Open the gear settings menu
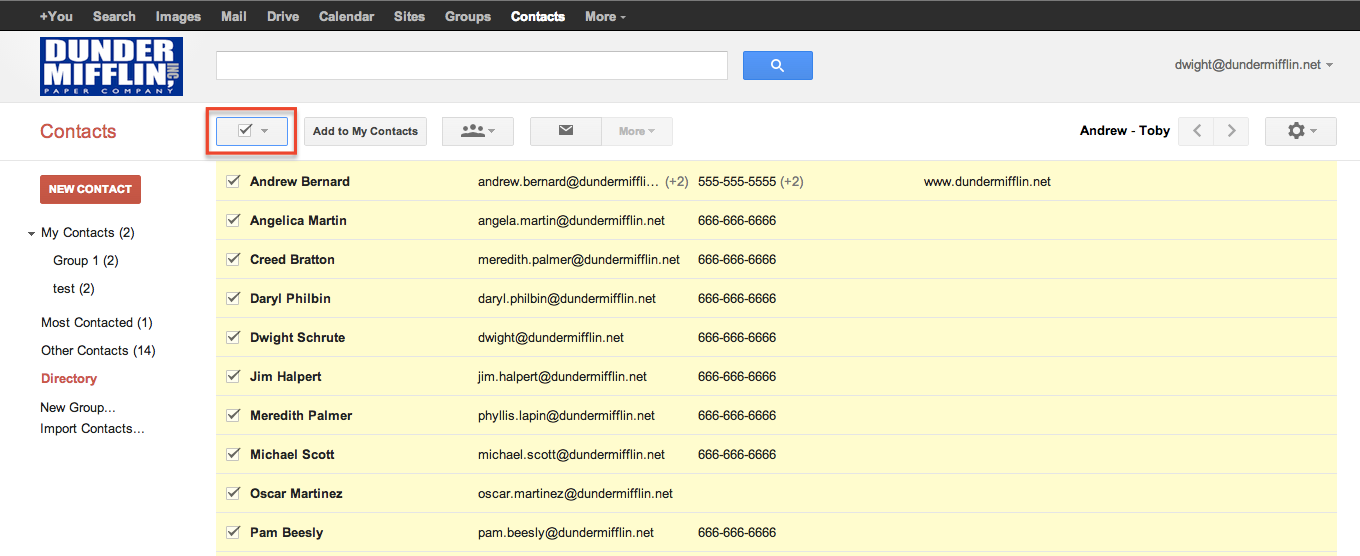Image resolution: width=1360 pixels, height=556 pixels. [1300, 131]
